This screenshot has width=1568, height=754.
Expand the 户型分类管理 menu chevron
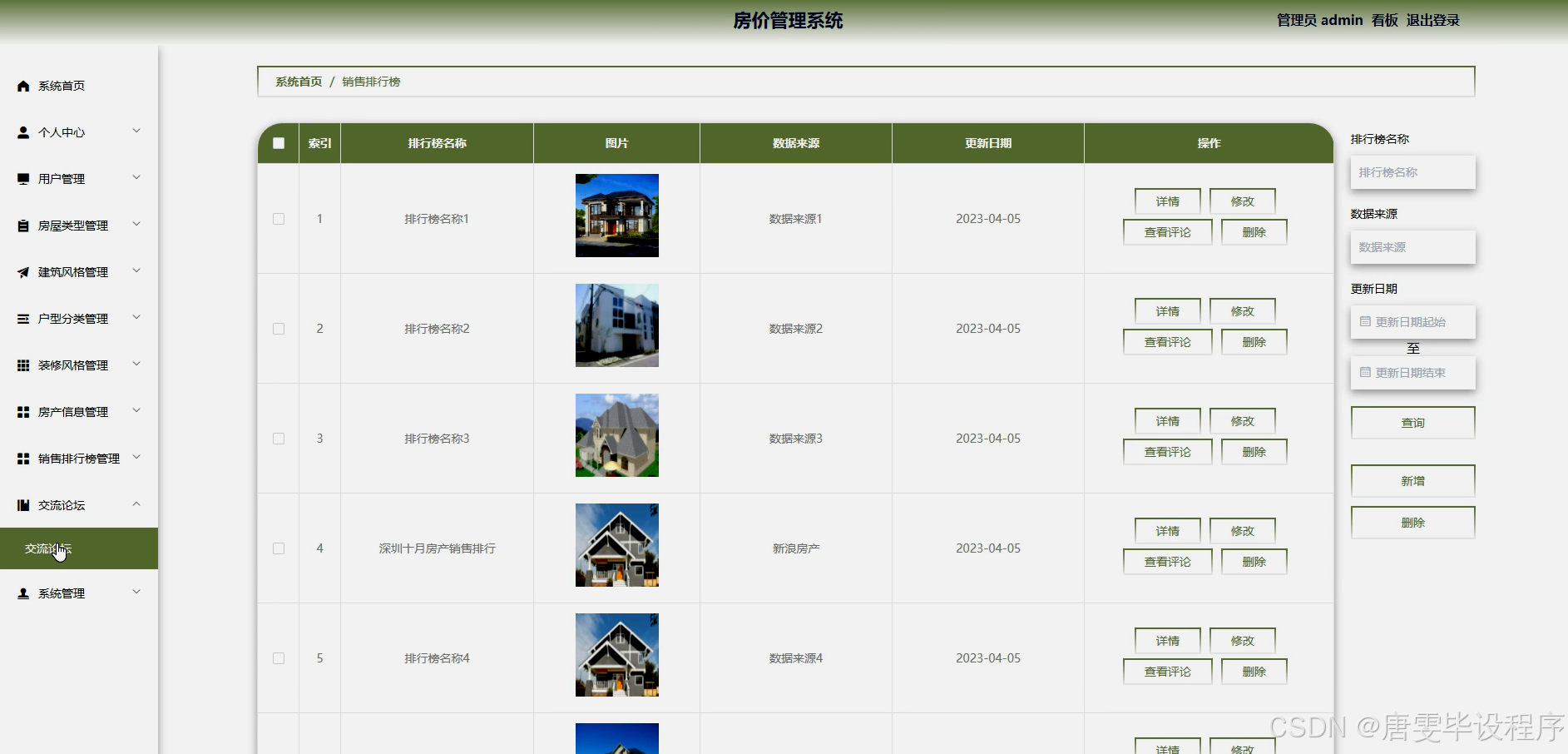(x=136, y=317)
